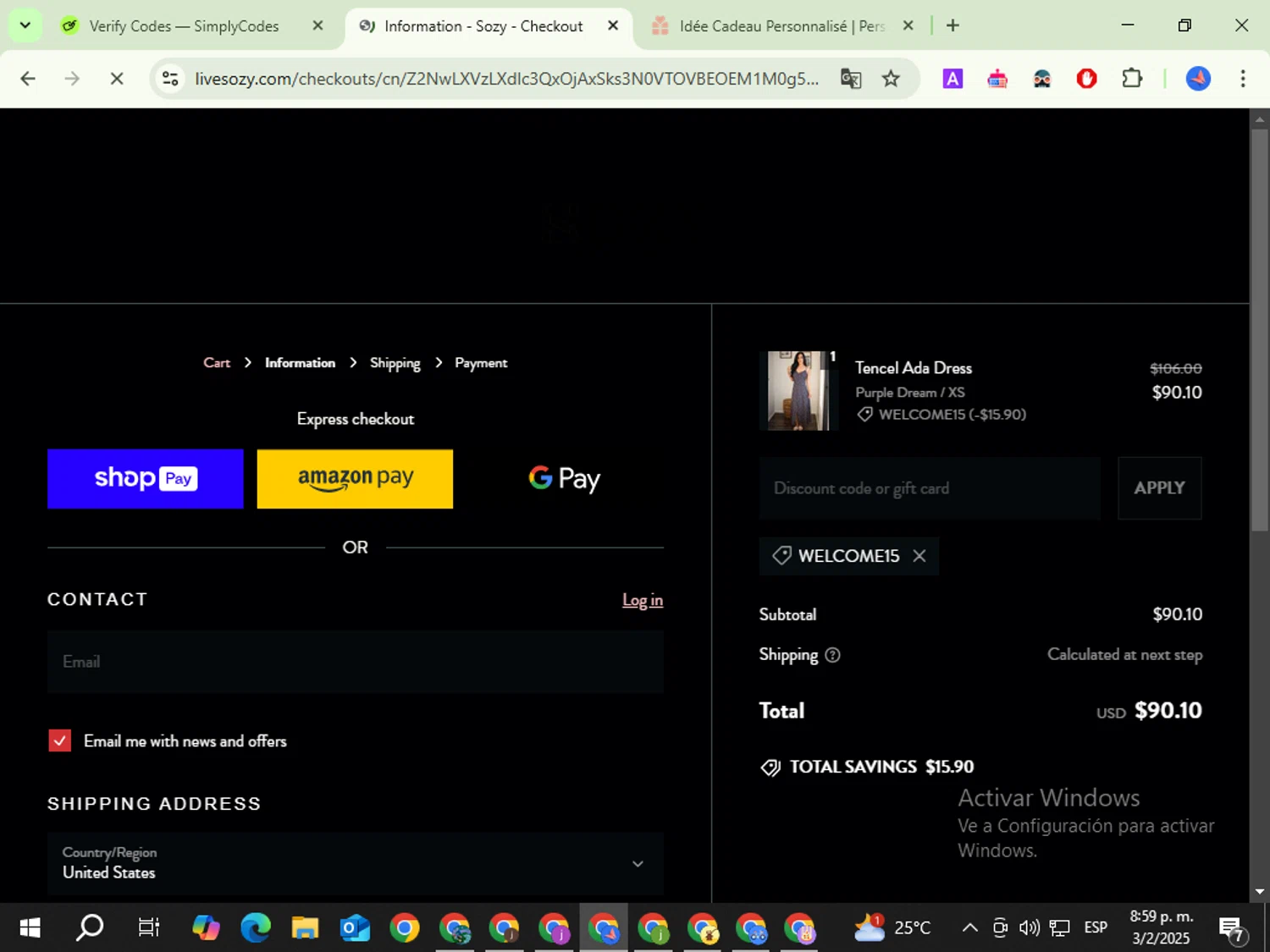Open the Chrome profile avatar
Image resolution: width=1270 pixels, height=952 pixels.
[x=1198, y=79]
